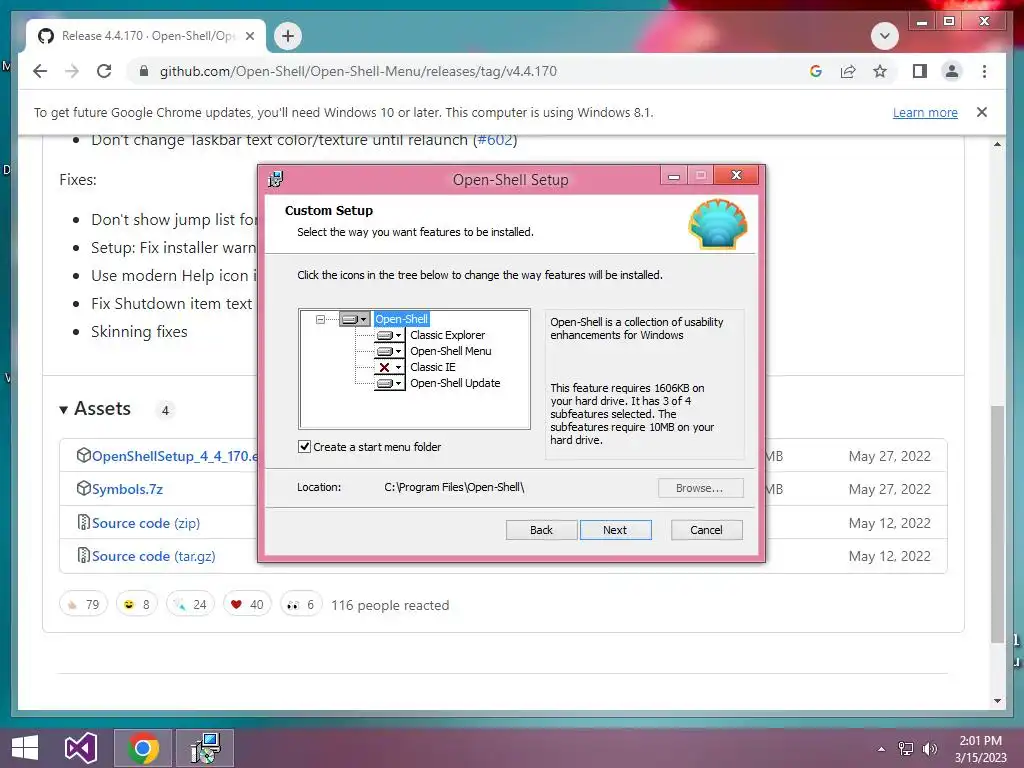Reload the GitHub page
Image resolution: width=1024 pixels, height=768 pixels.
point(104,71)
